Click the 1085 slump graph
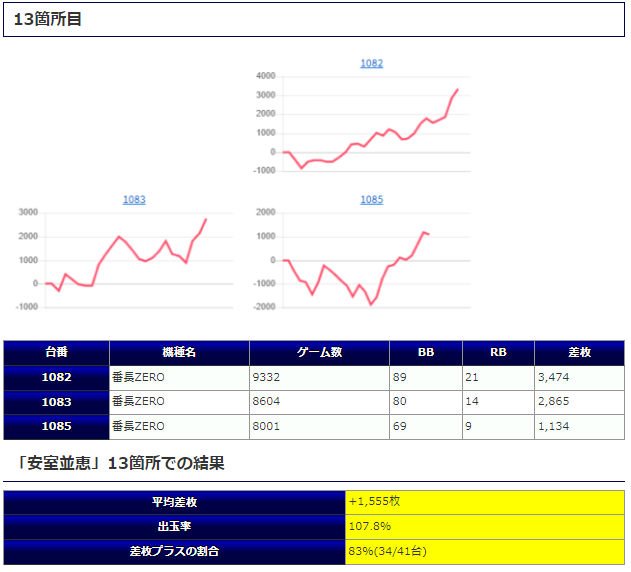This screenshot has width=631, height=572. tap(362, 260)
